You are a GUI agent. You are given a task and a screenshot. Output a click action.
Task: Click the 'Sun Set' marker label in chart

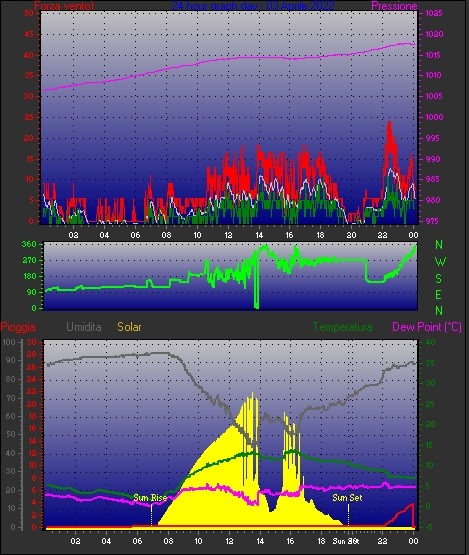coord(347,498)
